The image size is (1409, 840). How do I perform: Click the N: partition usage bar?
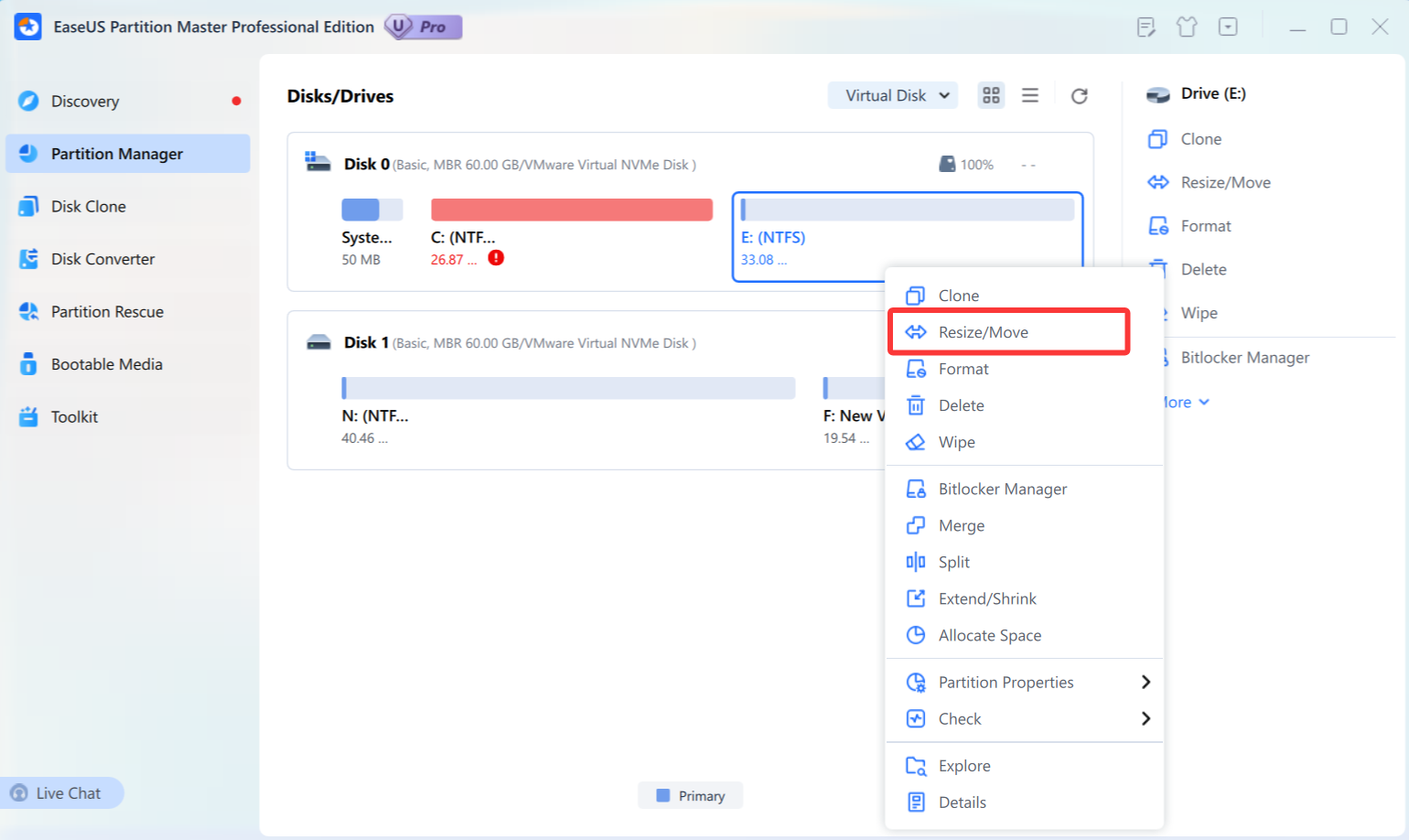pyautogui.click(x=568, y=388)
